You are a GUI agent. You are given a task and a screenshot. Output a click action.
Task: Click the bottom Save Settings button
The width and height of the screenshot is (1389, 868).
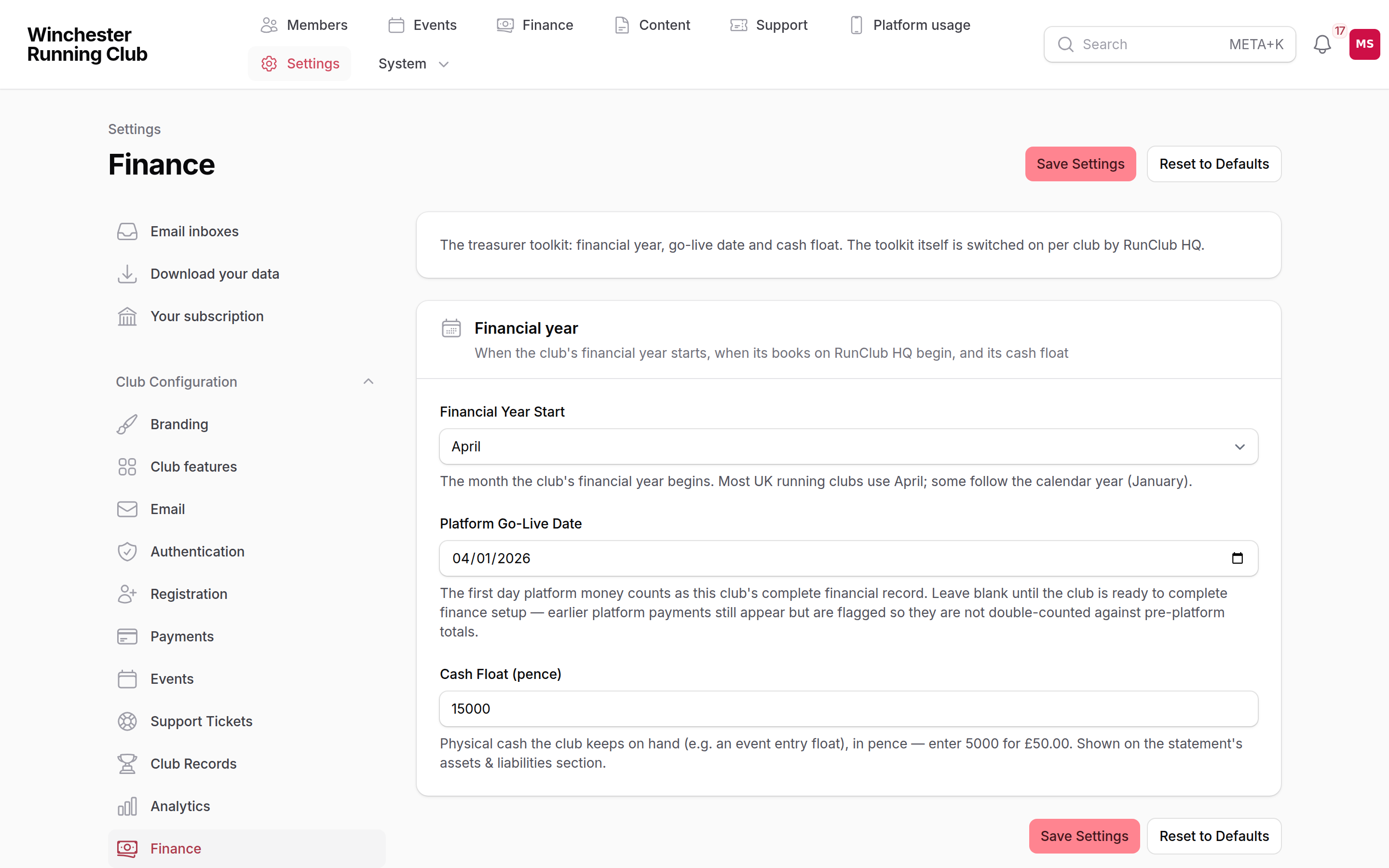[1084, 837]
